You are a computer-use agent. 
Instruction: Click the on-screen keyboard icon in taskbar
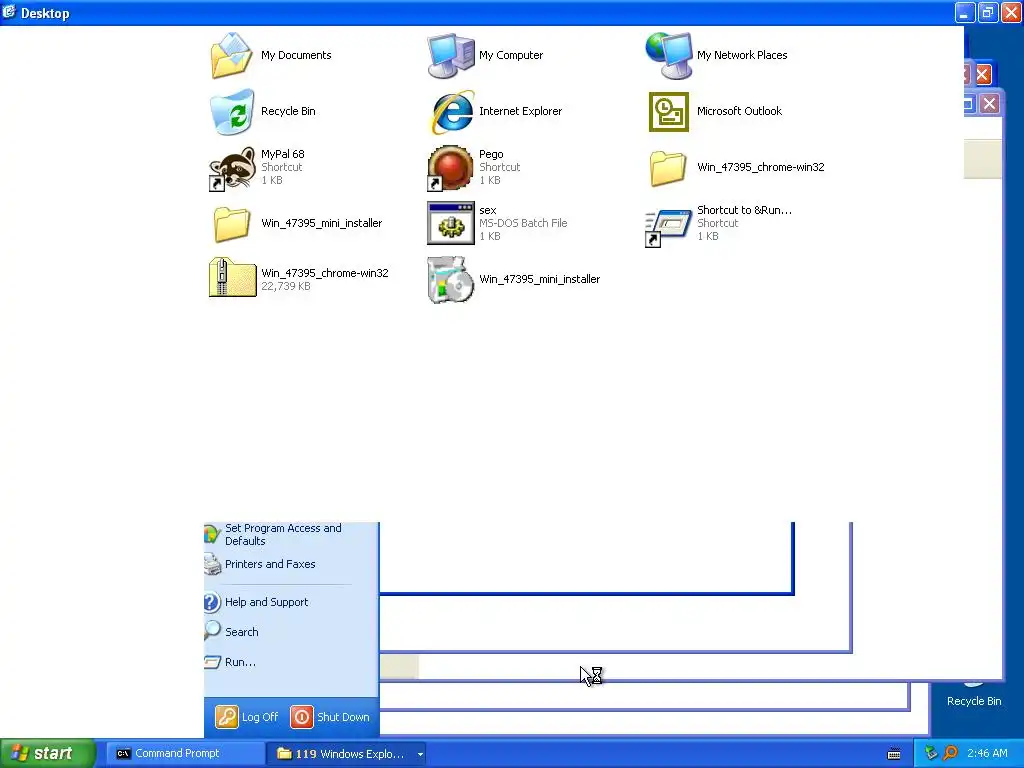tap(894, 754)
